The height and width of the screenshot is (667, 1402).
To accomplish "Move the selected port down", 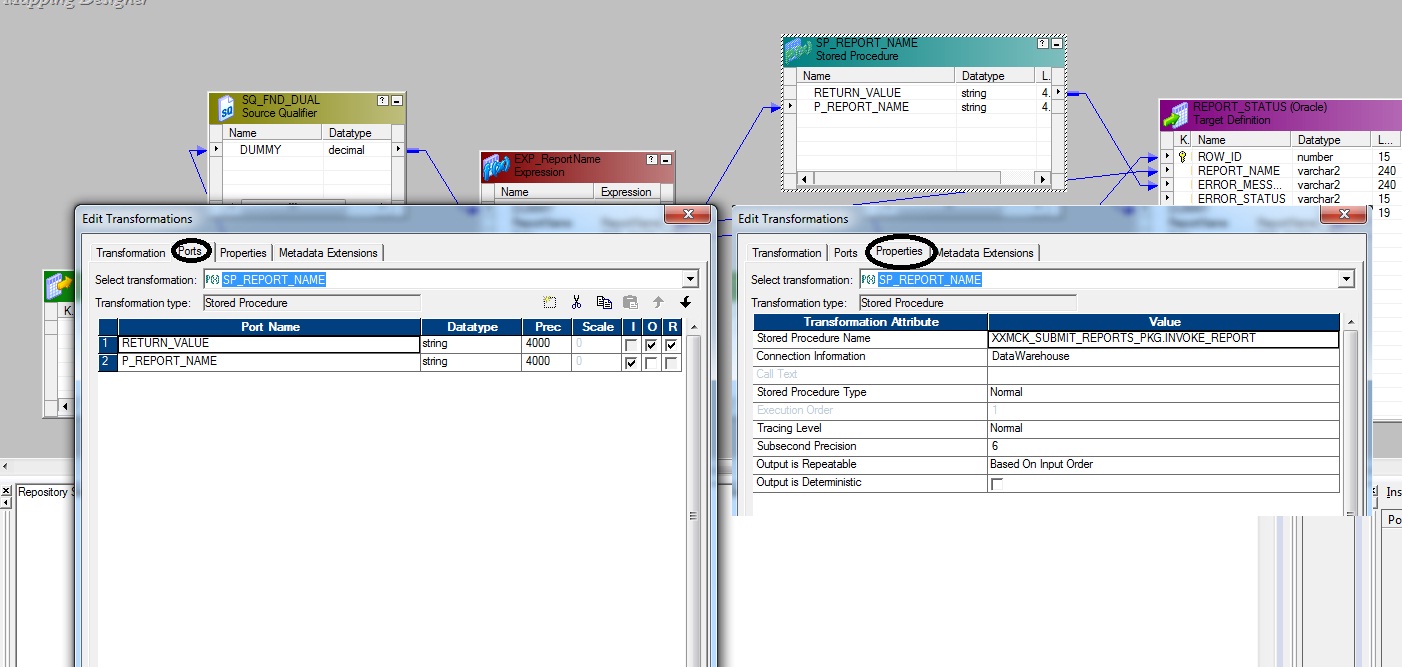I will click(685, 301).
